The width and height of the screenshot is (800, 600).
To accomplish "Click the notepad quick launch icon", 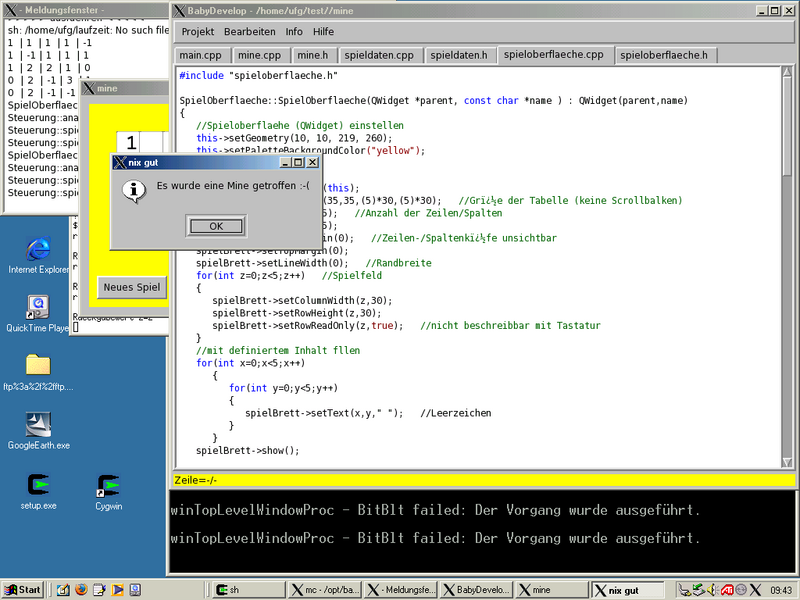I will (99, 590).
